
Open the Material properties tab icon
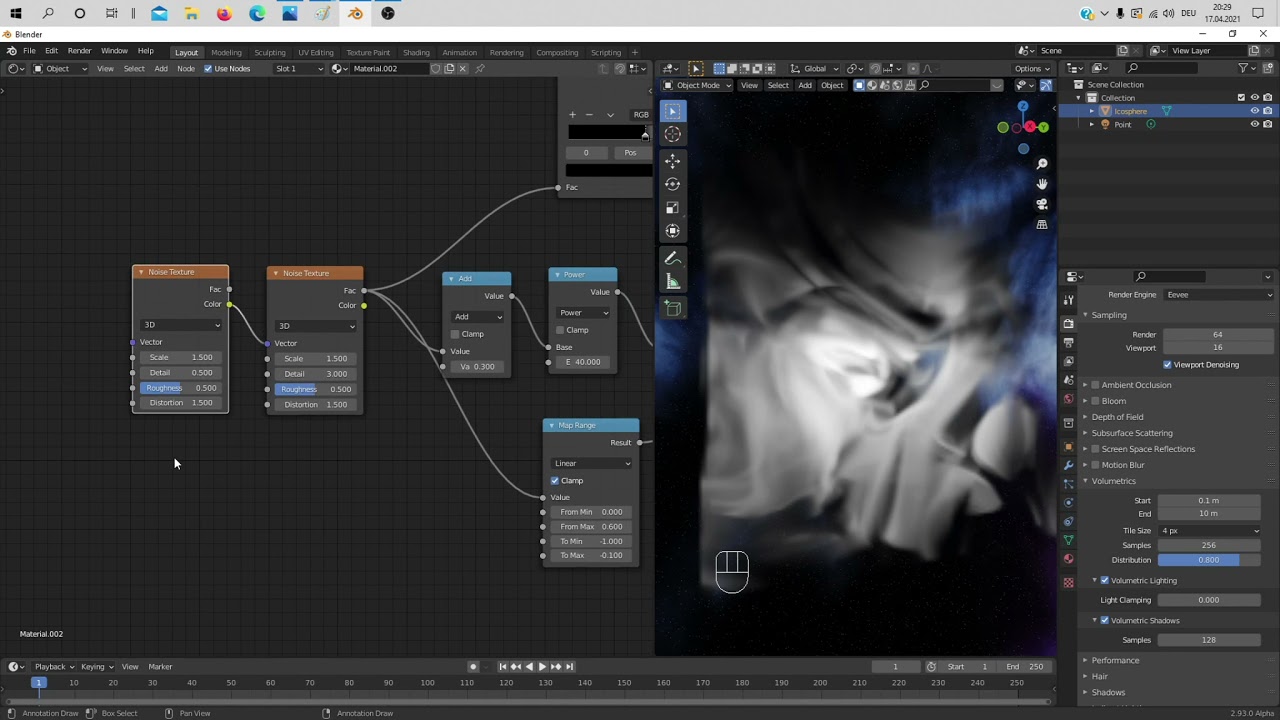[x=1068, y=559]
